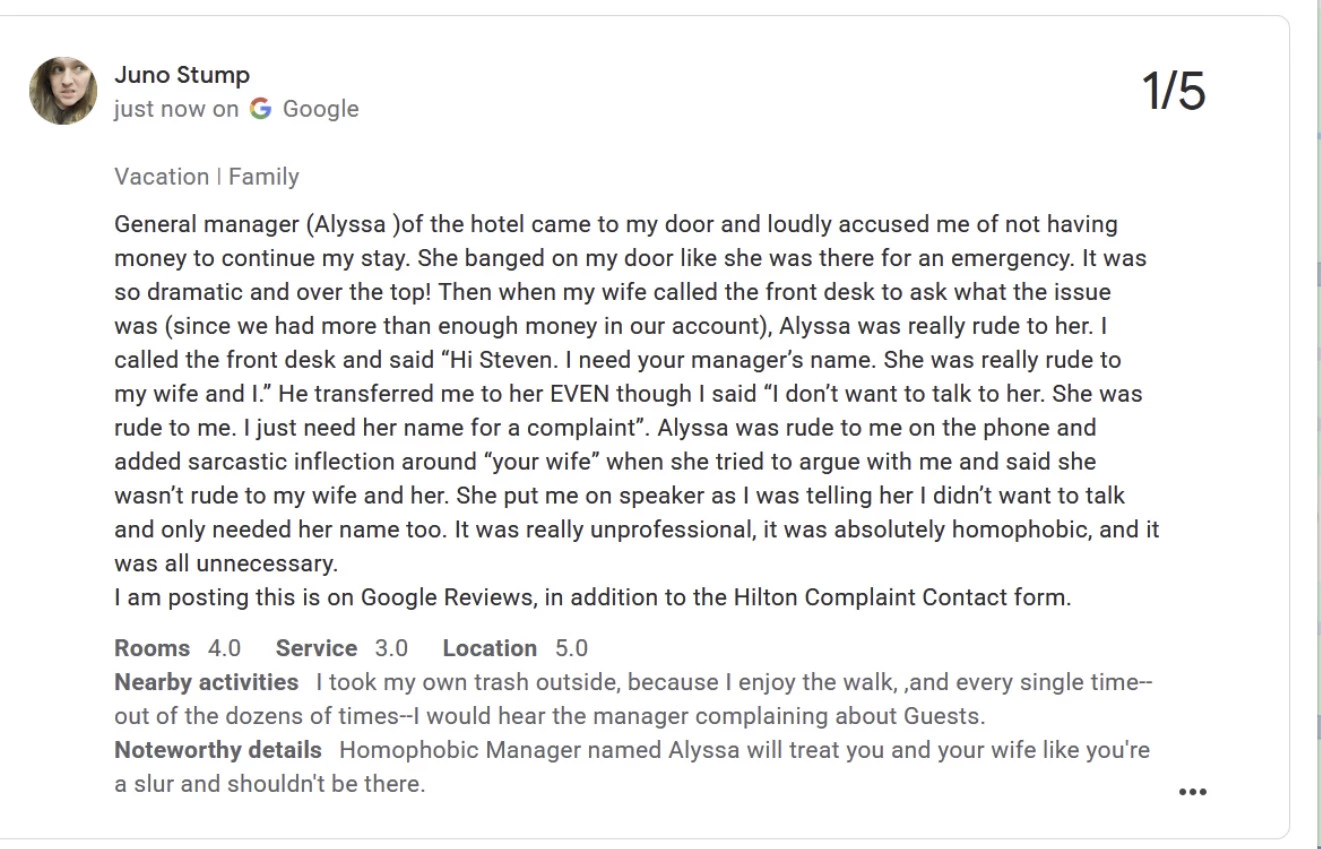Viewport: 1321px width, 849px height.
Task: Click the 'Service' rating label
Action: (316, 648)
